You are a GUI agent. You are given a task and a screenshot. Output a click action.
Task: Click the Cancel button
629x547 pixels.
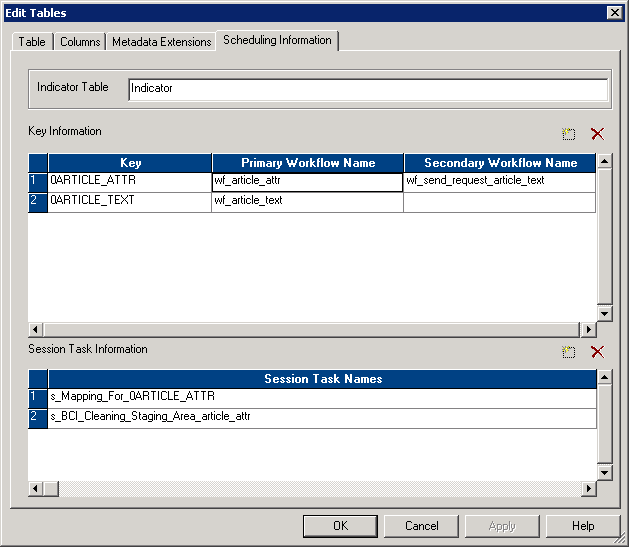[422, 526]
